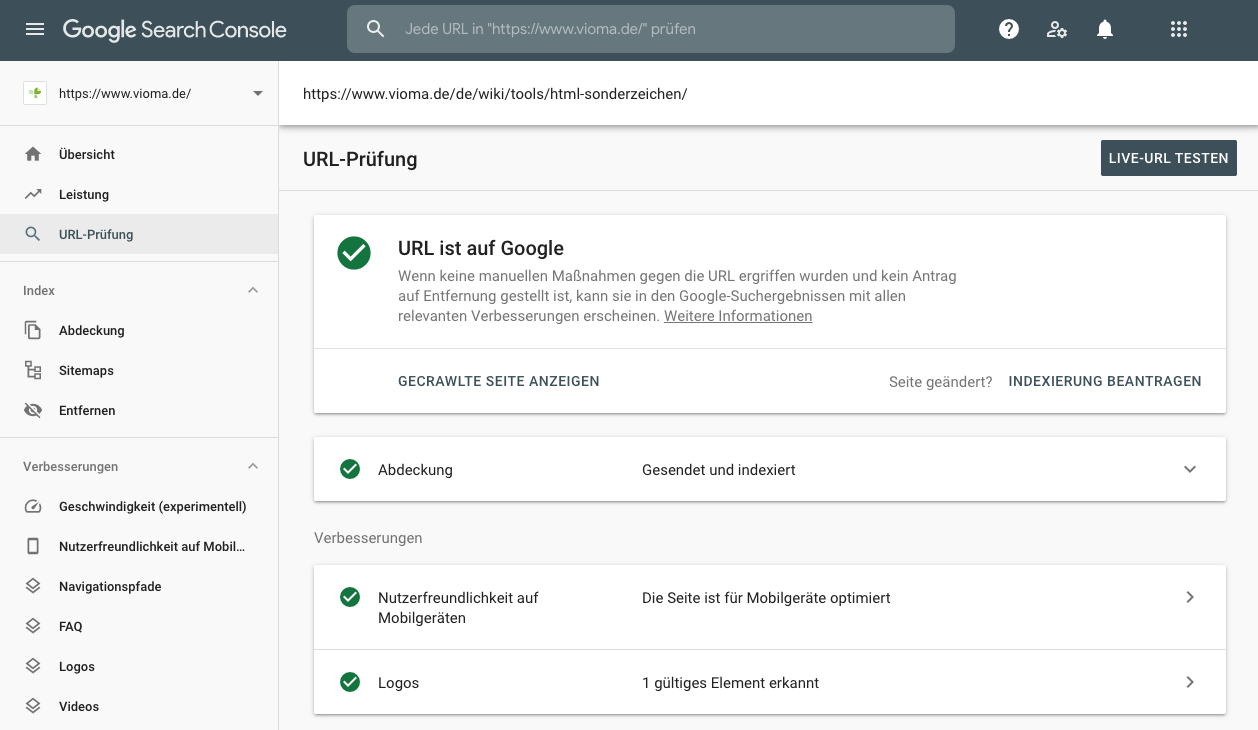This screenshot has height=730, width=1258.
Task: Click the Logos layers icon in sidebar
Action: click(x=33, y=666)
